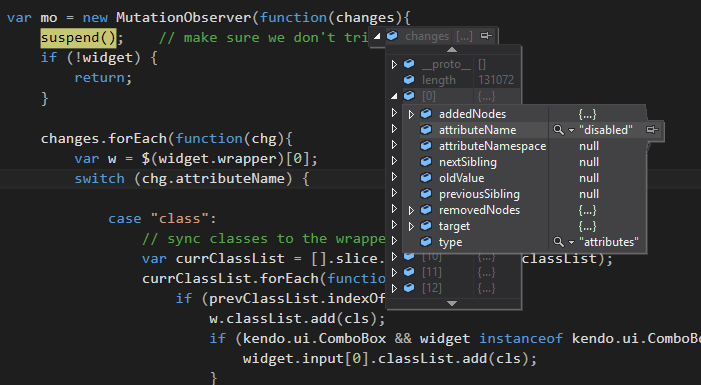Image resolution: width=701 pixels, height=385 pixels.
Task: Click the cube icon next to [11]
Action: coord(409,272)
